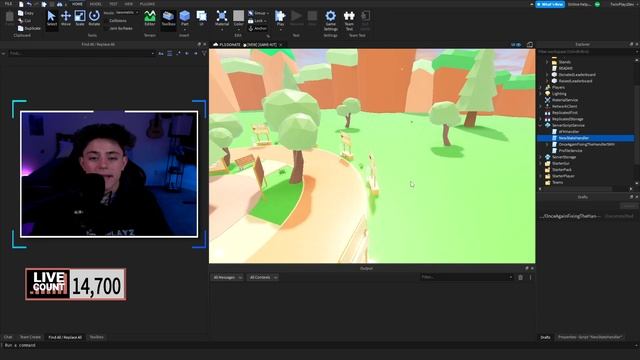Select the StarterPack item

coord(558,170)
